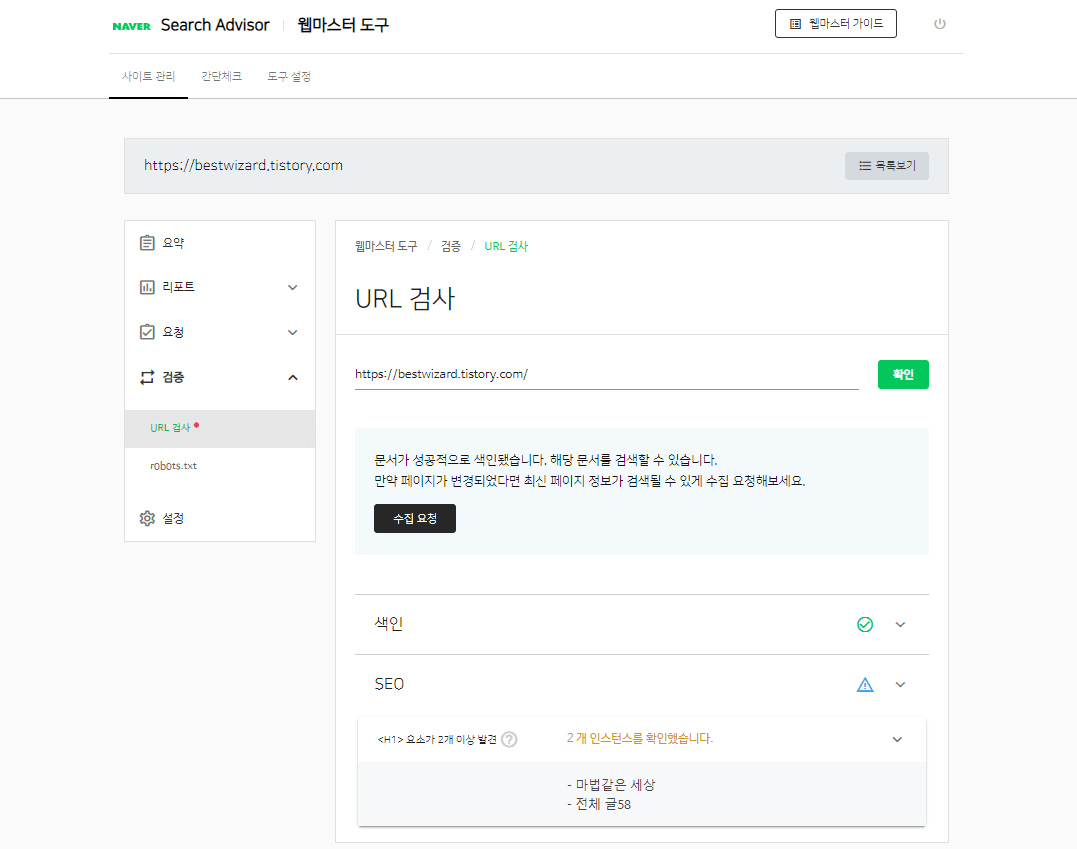This screenshot has width=1077, height=849.
Task: Expand the 색인 results section
Action: pos(899,623)
